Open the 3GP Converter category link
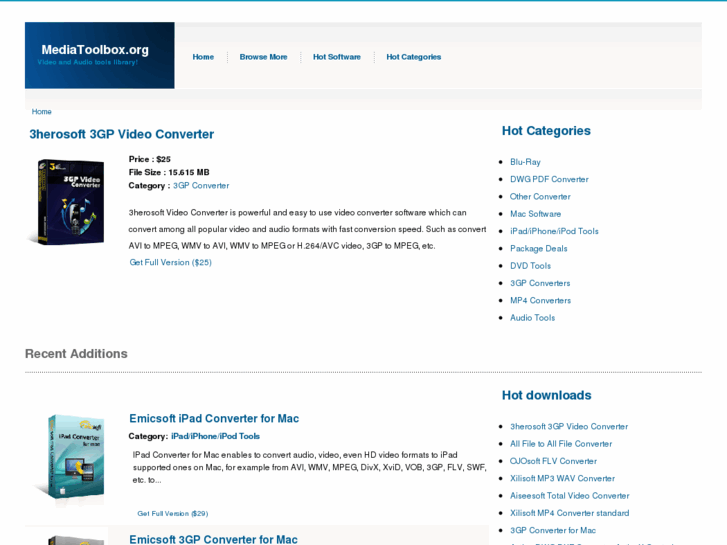 201,186
